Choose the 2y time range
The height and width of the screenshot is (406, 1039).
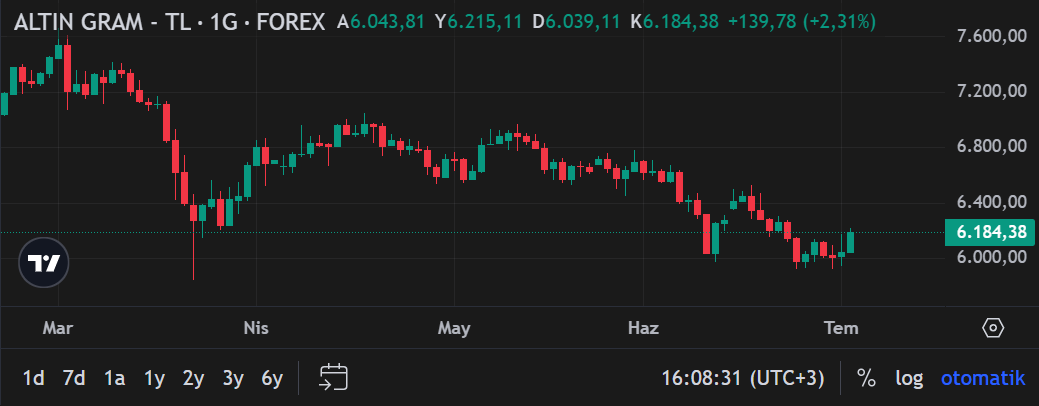tap(193, 379)
